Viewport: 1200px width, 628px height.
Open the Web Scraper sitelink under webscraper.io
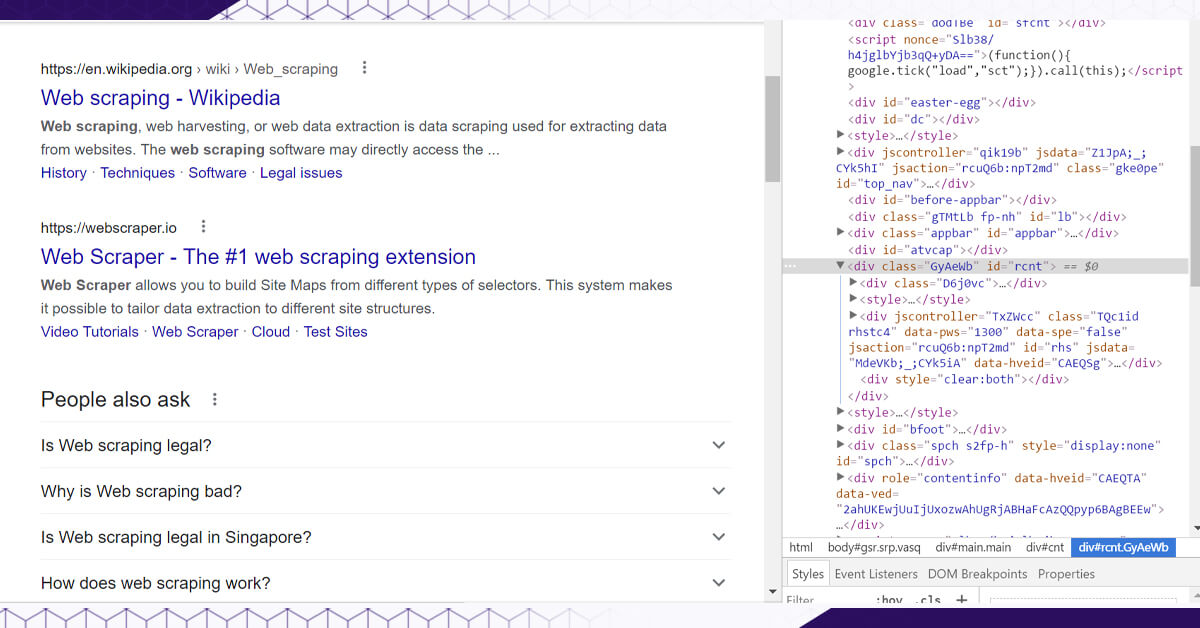pyautogui.click(x=195, y=332)
